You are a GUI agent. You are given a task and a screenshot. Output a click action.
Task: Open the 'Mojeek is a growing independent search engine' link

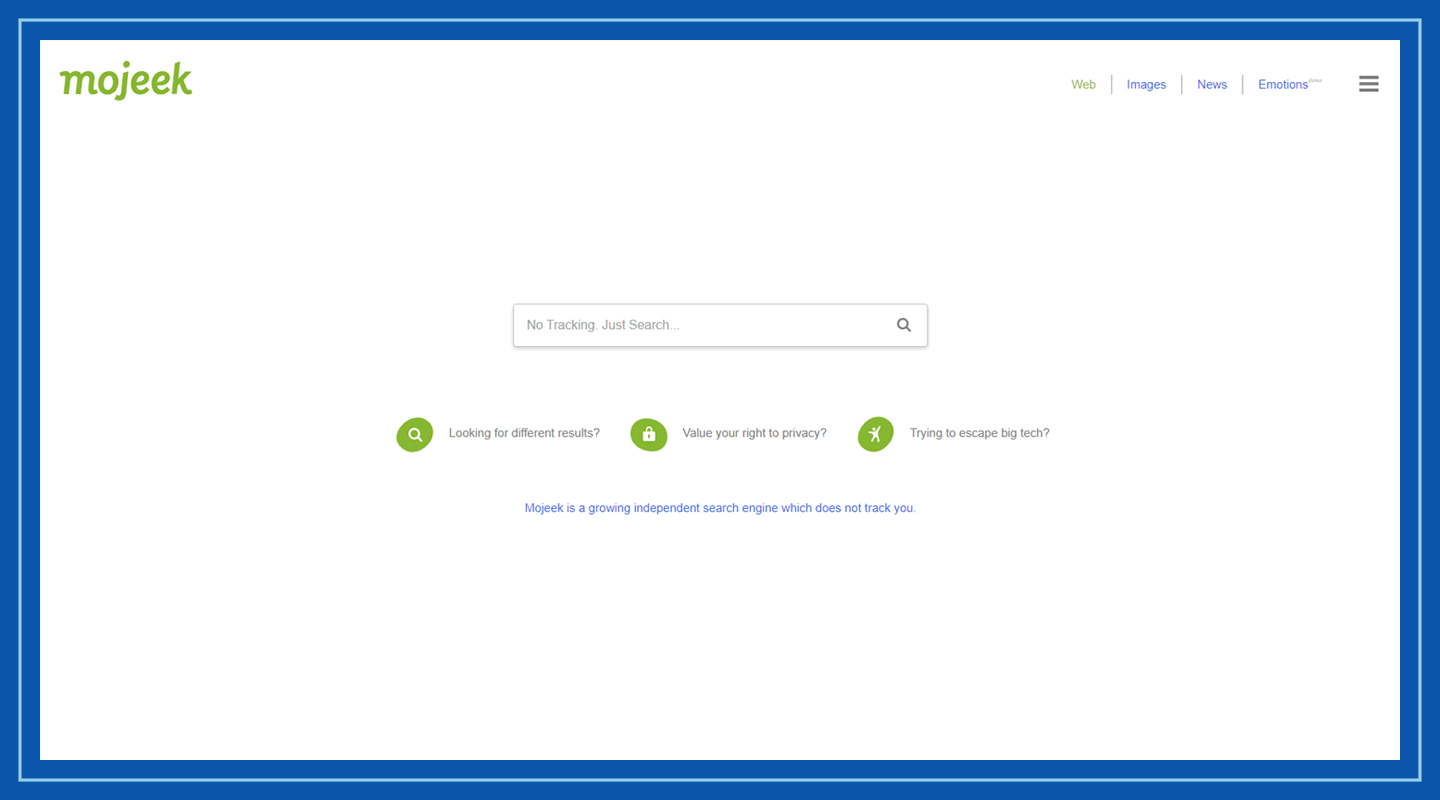pyautogui.click(x=720, y=507)
